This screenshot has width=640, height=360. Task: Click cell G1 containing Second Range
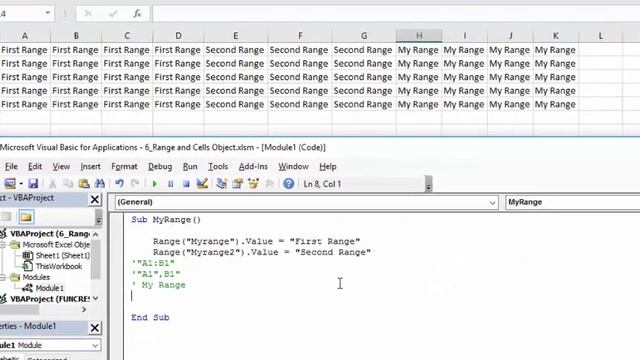tap(364, 50)
